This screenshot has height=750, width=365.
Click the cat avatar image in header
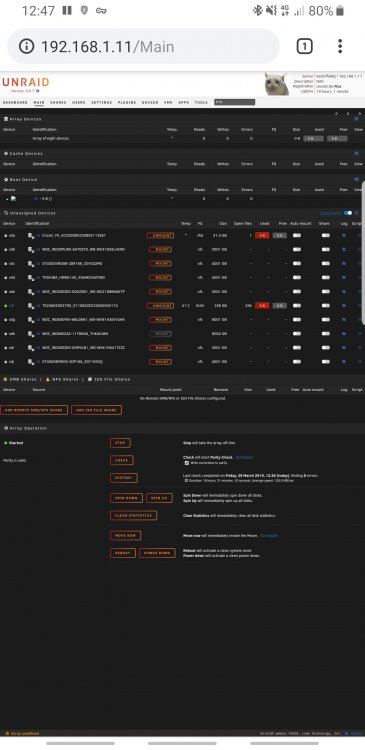point(277,85)
